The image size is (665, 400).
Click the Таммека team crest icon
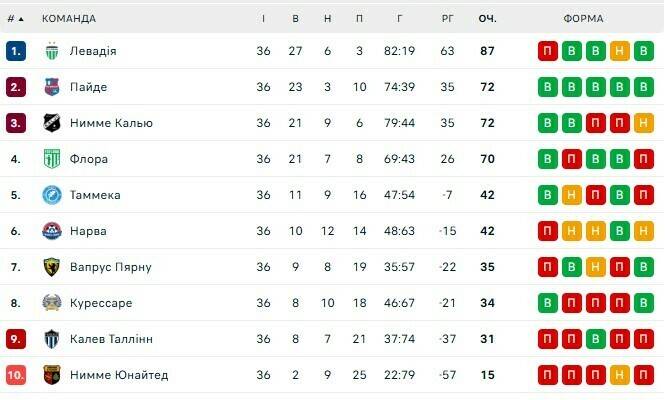coord(53,195)
